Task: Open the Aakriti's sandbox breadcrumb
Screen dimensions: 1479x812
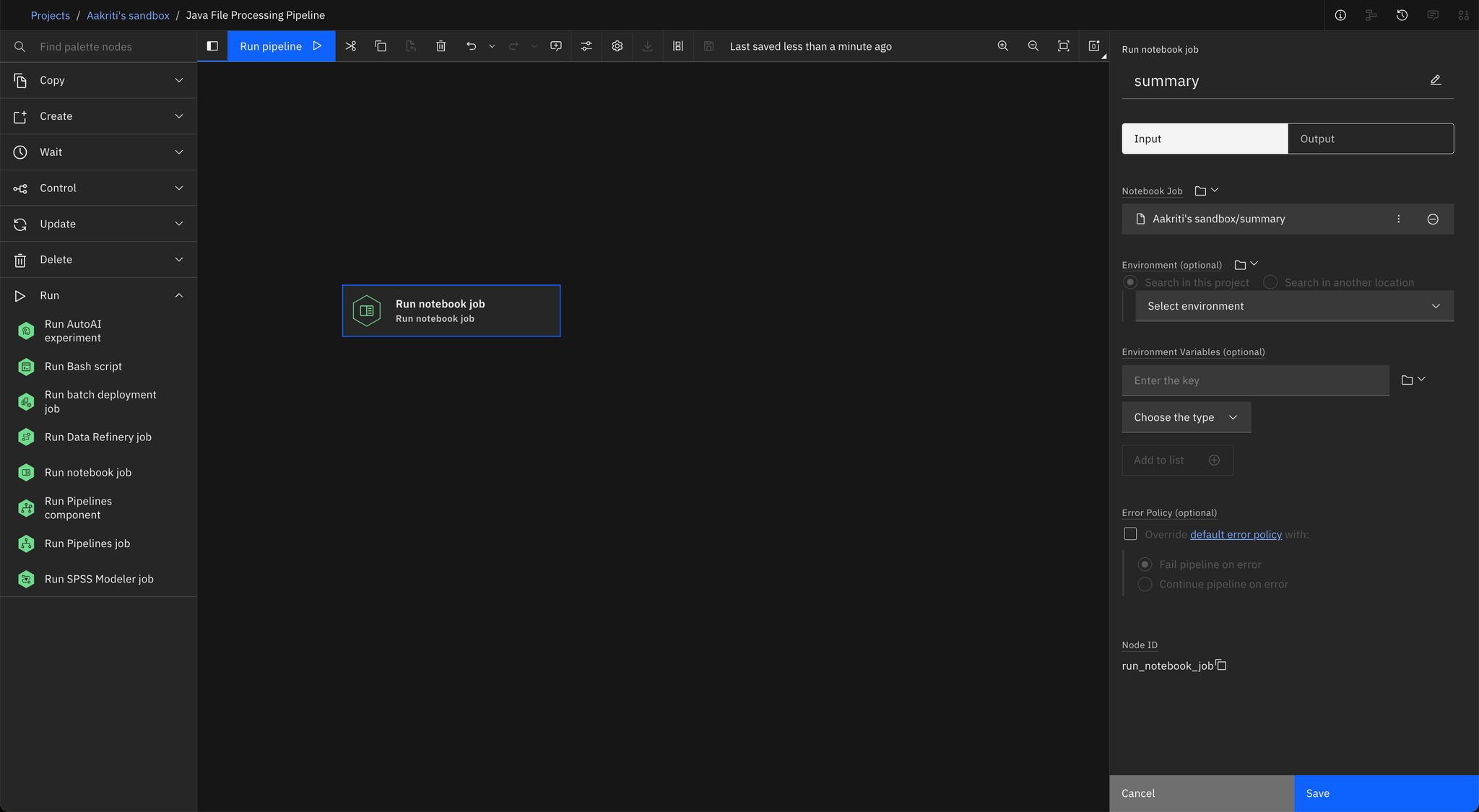Action: [128, 14]
